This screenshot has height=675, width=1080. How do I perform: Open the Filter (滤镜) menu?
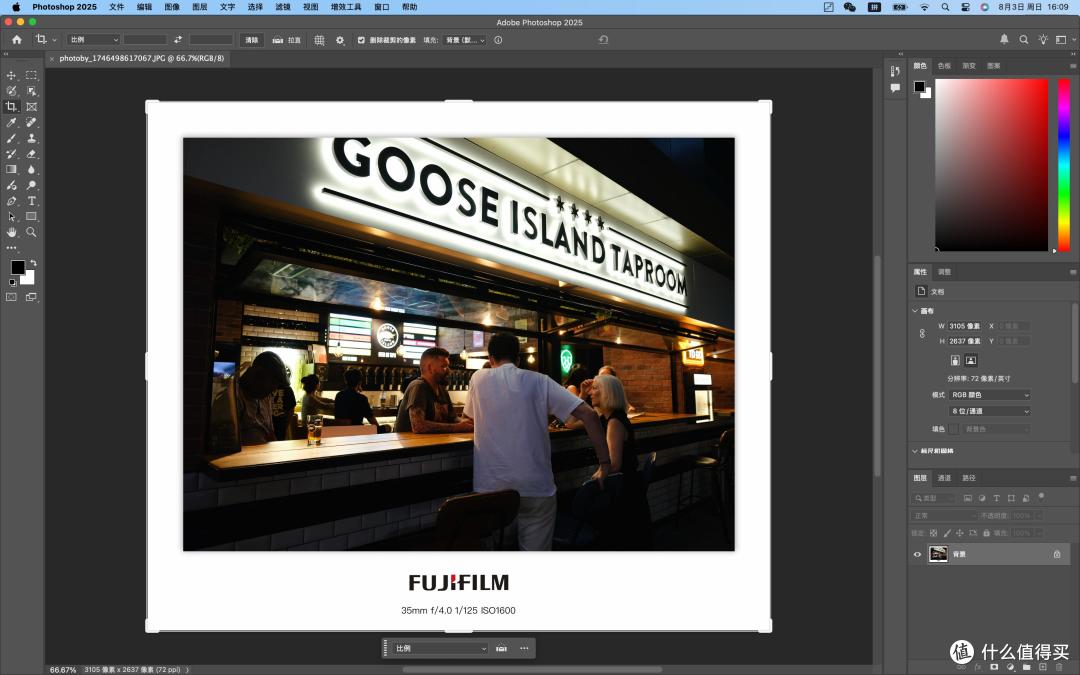point(283,7)
